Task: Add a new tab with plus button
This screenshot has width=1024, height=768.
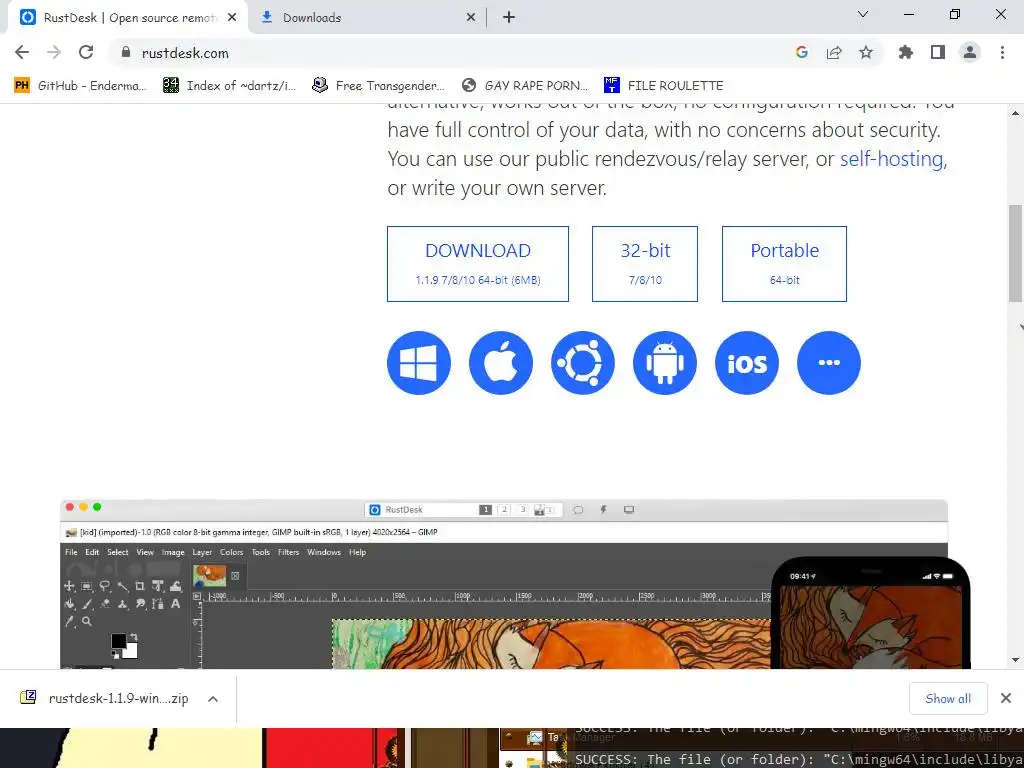Action: click(509, 18)
